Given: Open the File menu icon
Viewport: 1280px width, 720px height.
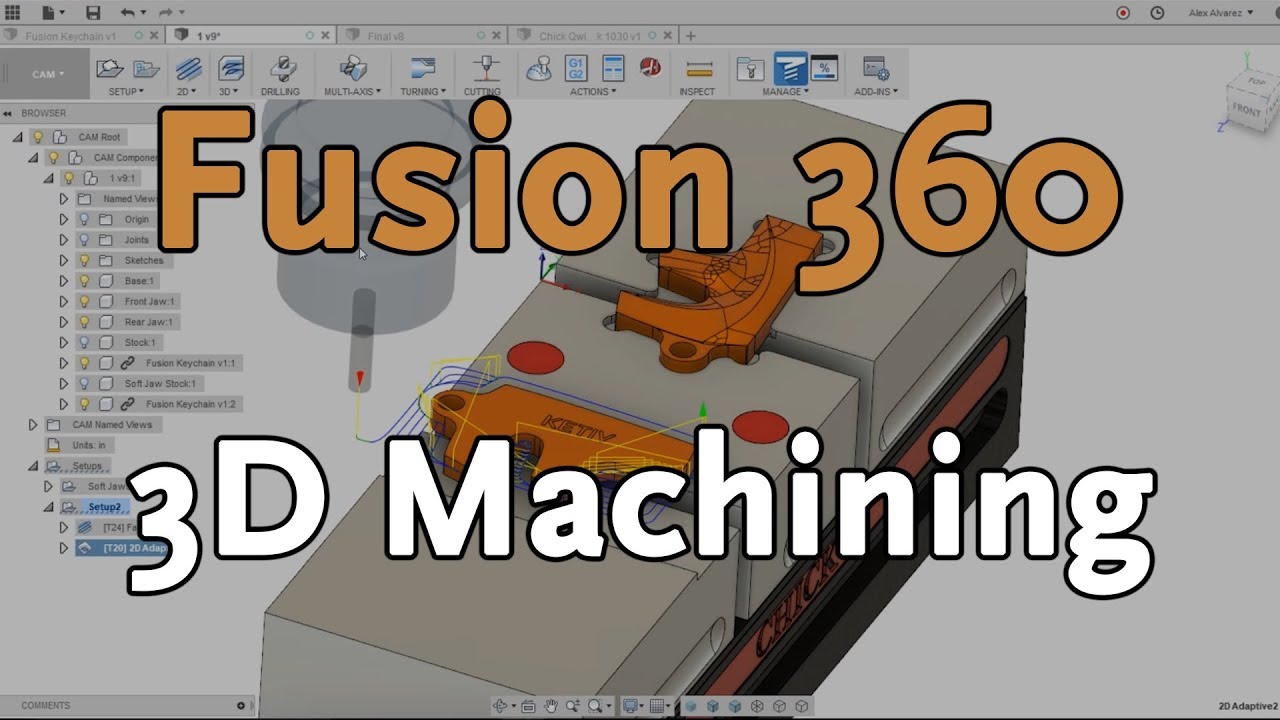Looking at the screenshot, I should [x=48, y=12].
